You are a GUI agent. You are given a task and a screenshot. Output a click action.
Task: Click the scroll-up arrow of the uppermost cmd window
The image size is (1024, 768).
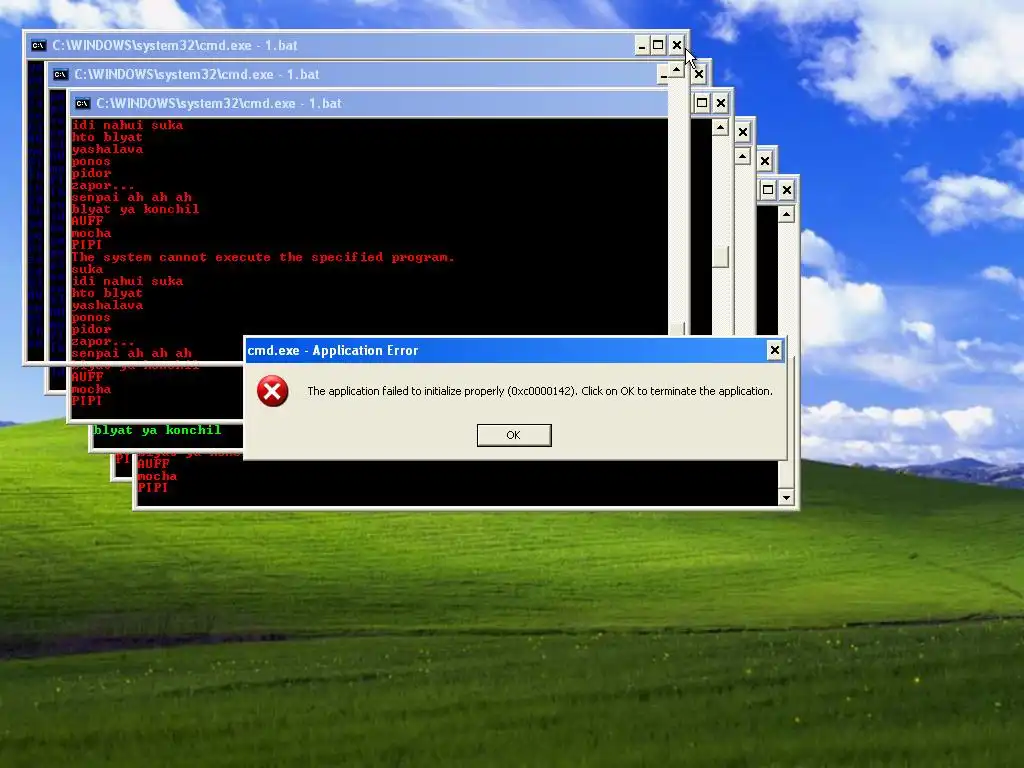click(x=676, y=69)
